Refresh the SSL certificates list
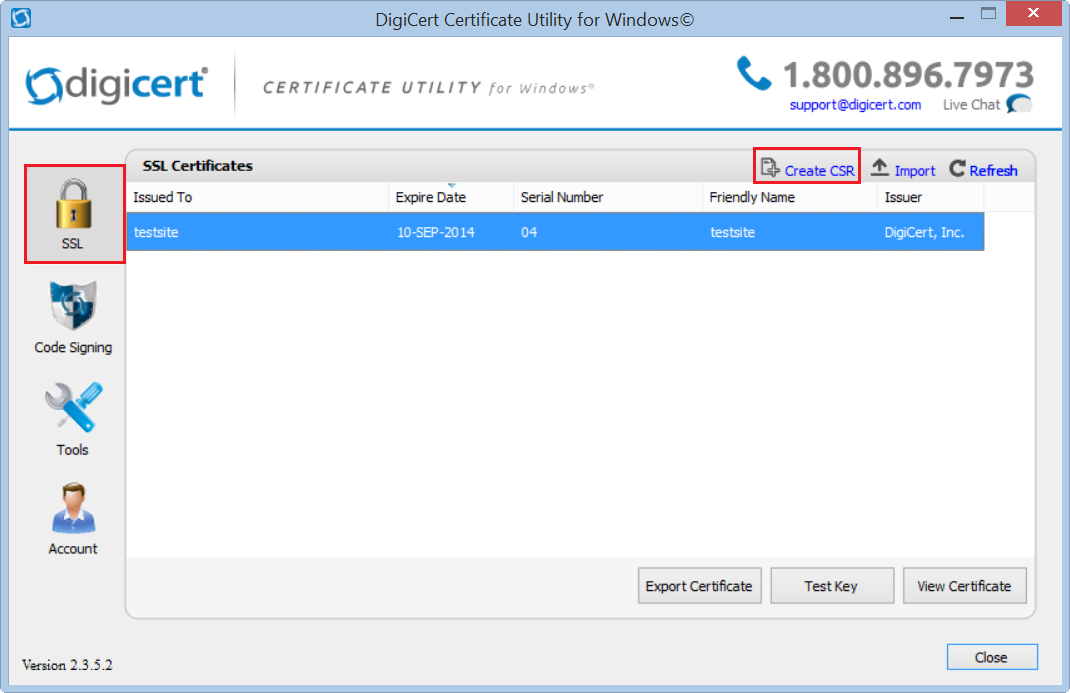The height and width of the screenshot is (693, 1070). click(x=983, y=170)
